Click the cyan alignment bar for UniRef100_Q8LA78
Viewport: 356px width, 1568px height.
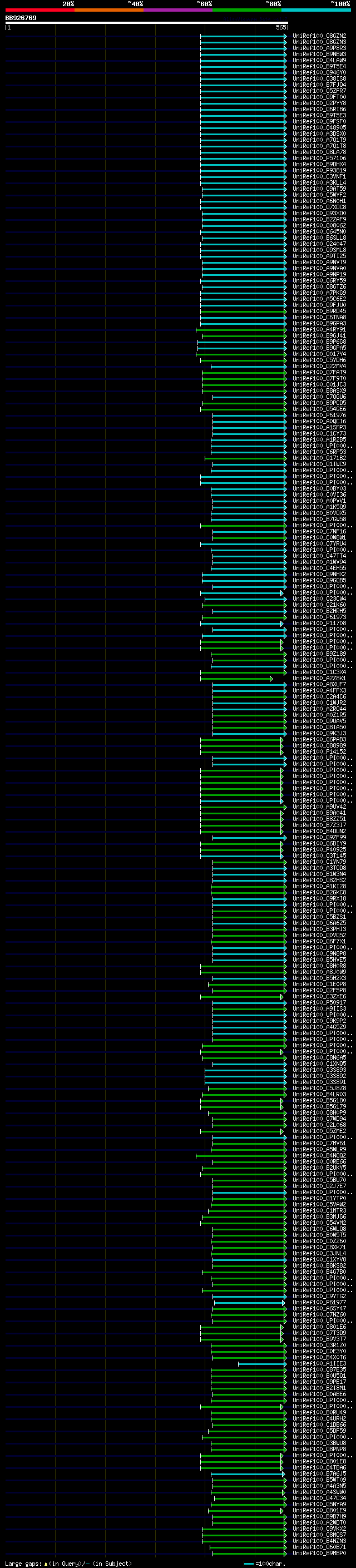(x=244, y=152)
